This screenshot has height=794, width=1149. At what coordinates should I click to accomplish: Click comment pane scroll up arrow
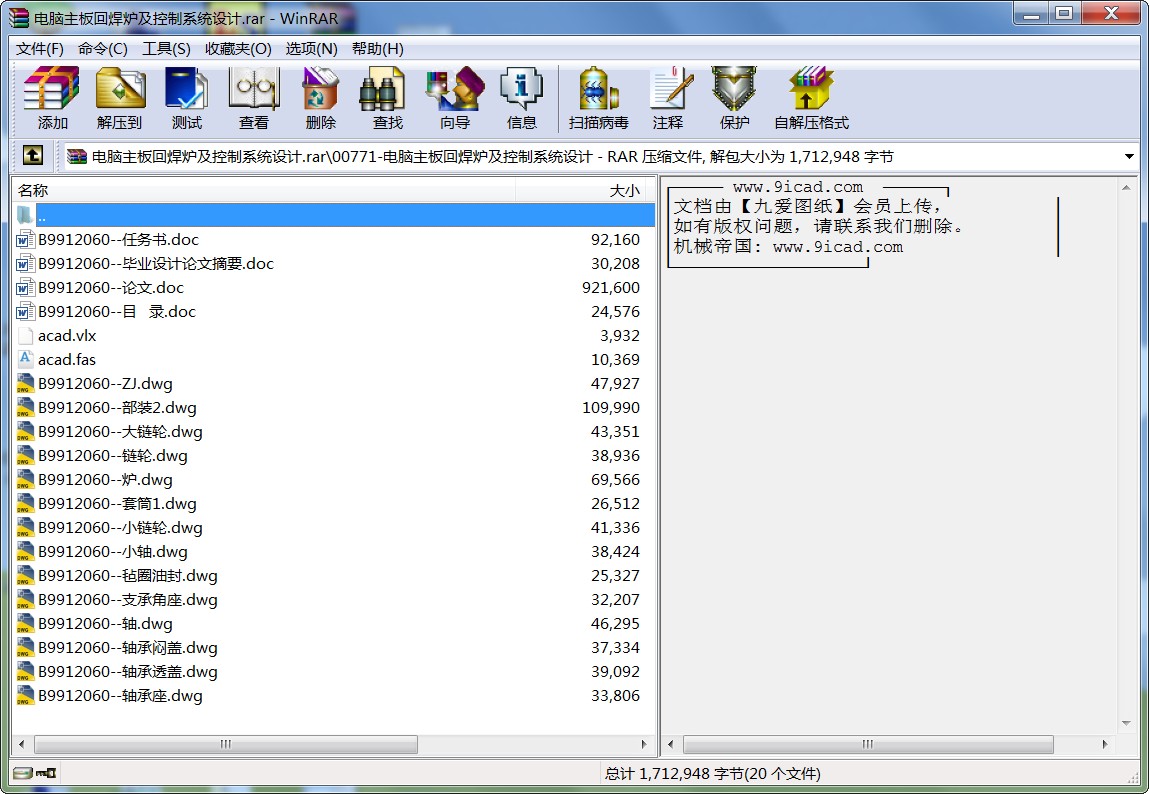[1126, 188]
